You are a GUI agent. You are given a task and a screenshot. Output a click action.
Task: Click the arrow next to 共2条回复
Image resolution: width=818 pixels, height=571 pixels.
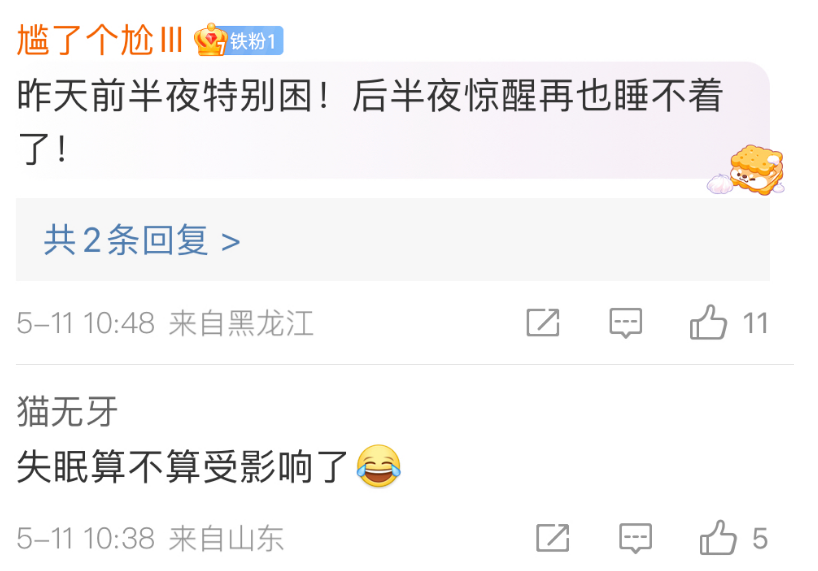click(x=231, y=241)
